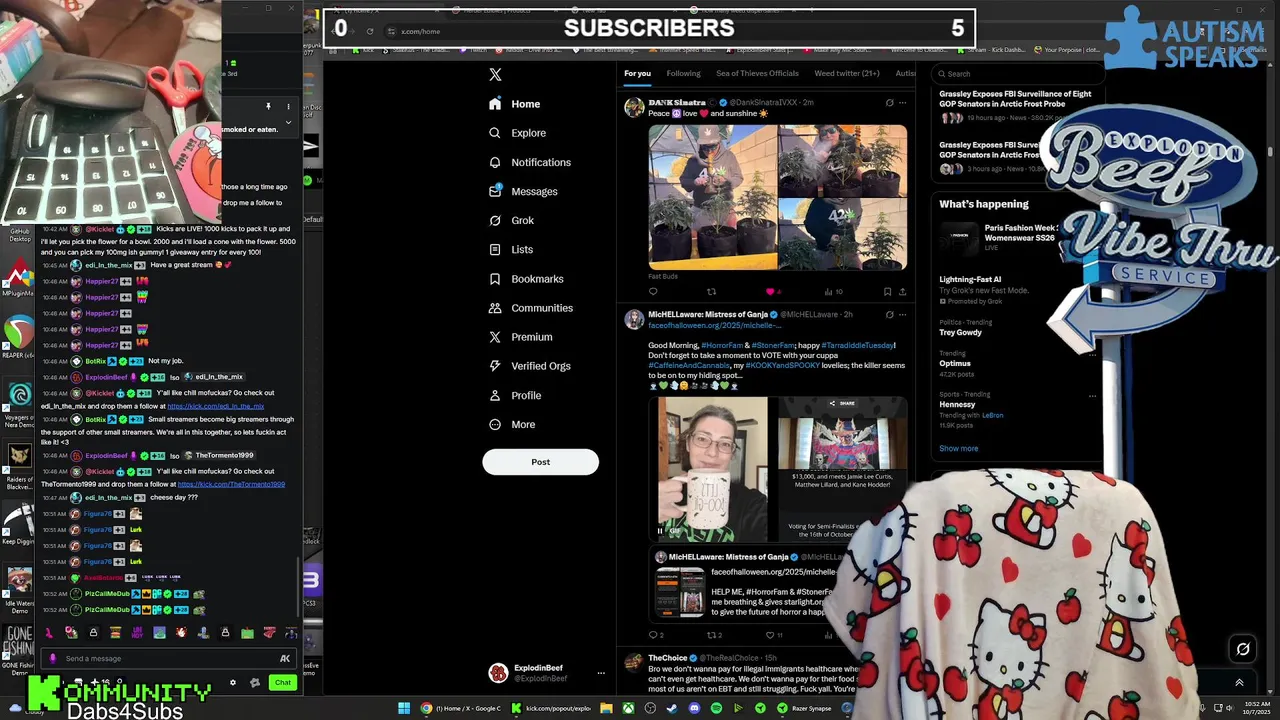
Task: Click the X logo in the sidebar
Action: tap(495, 75)
